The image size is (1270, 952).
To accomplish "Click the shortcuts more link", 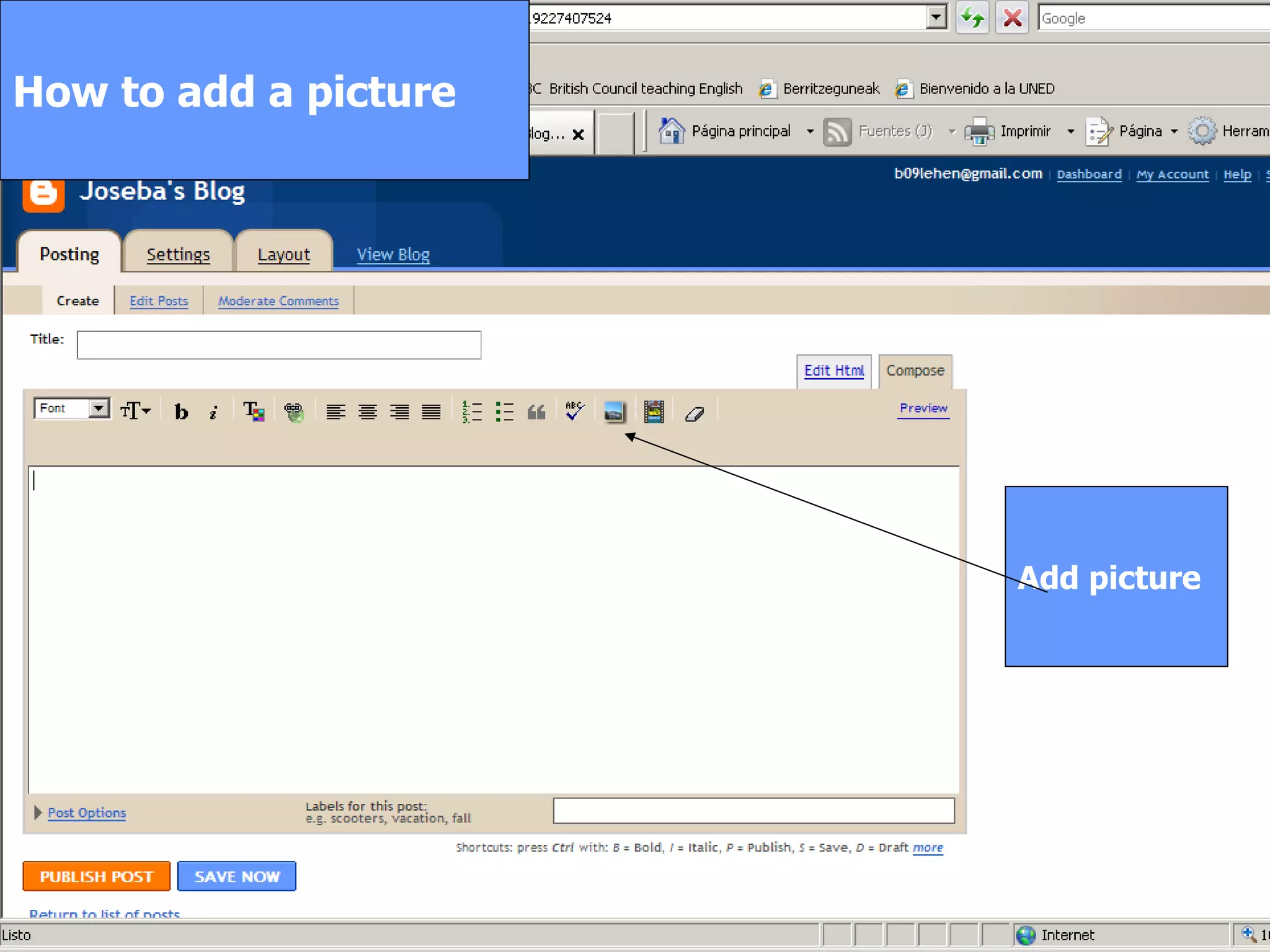I will 928,847.
